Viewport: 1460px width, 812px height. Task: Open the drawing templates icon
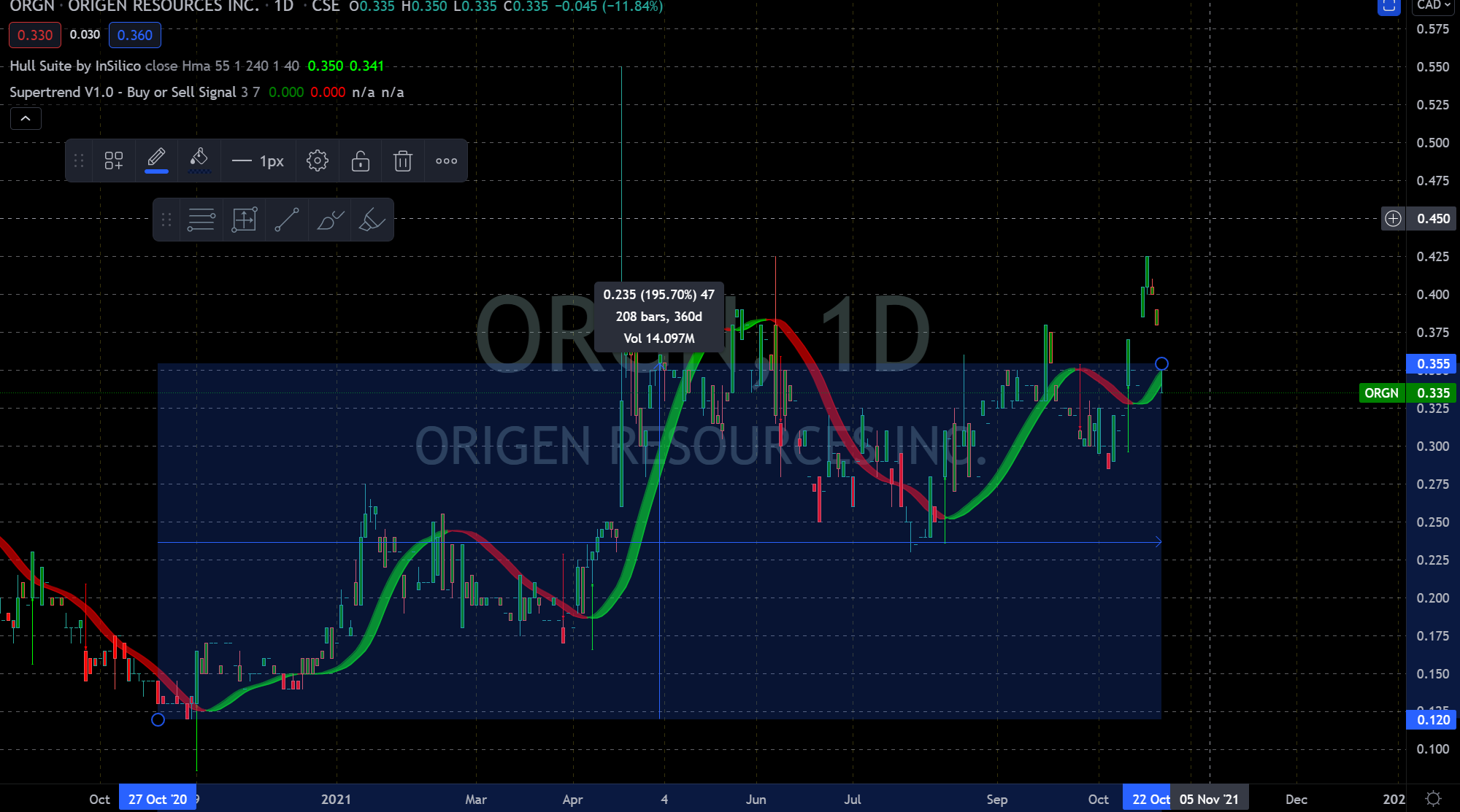pyautogui.click(x=113, y=161)
